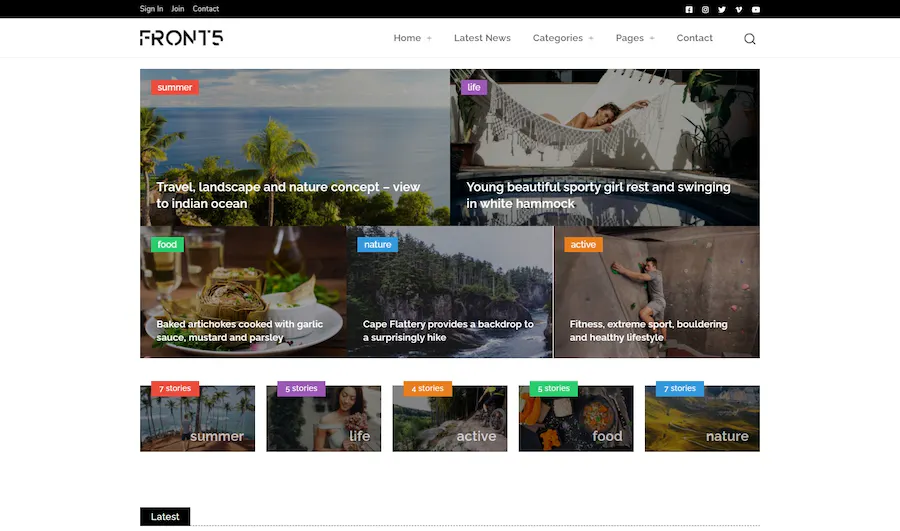This screenshot has height=531, width=900.
Task: Go to Latest News
Action: 482,38
